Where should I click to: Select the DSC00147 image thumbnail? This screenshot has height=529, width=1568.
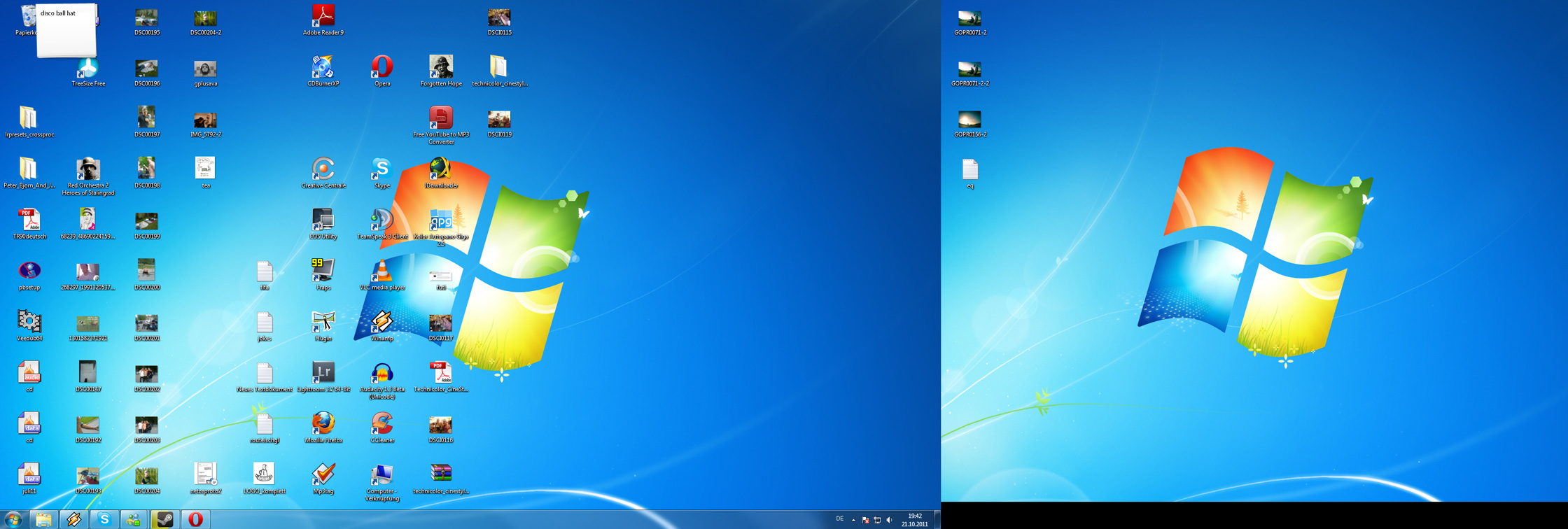(88, 377)
